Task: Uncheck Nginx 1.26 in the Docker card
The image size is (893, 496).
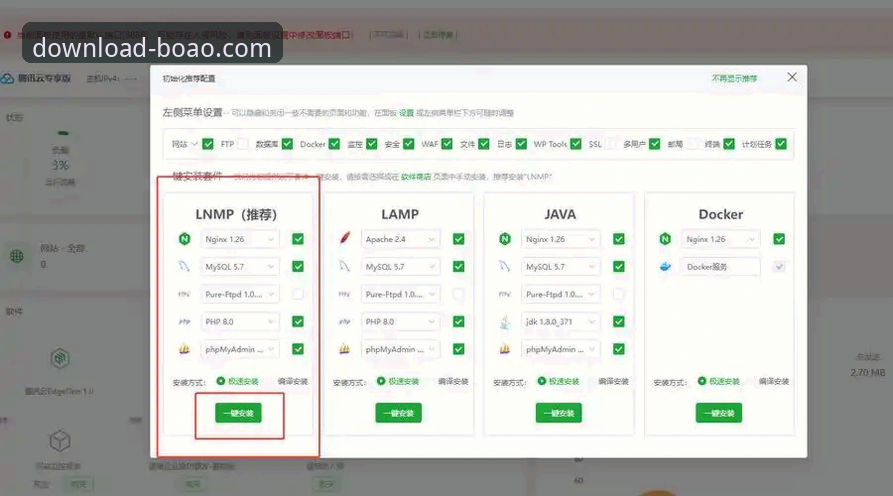Action: tap(779, 239)
